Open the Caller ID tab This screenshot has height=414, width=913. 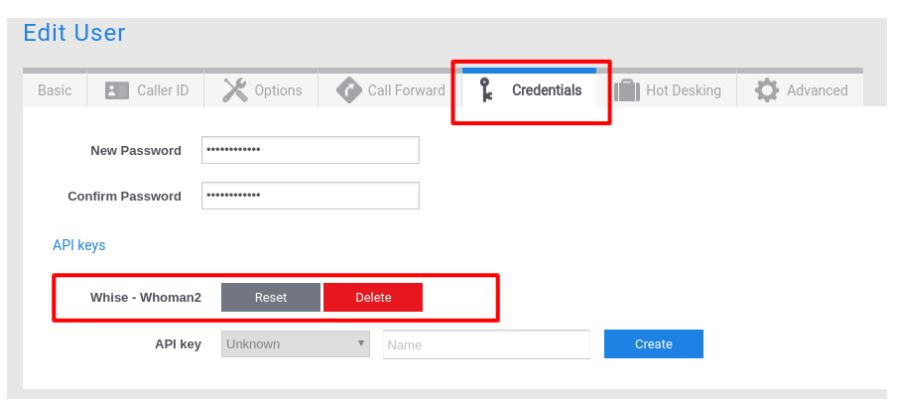pos(161,91)
